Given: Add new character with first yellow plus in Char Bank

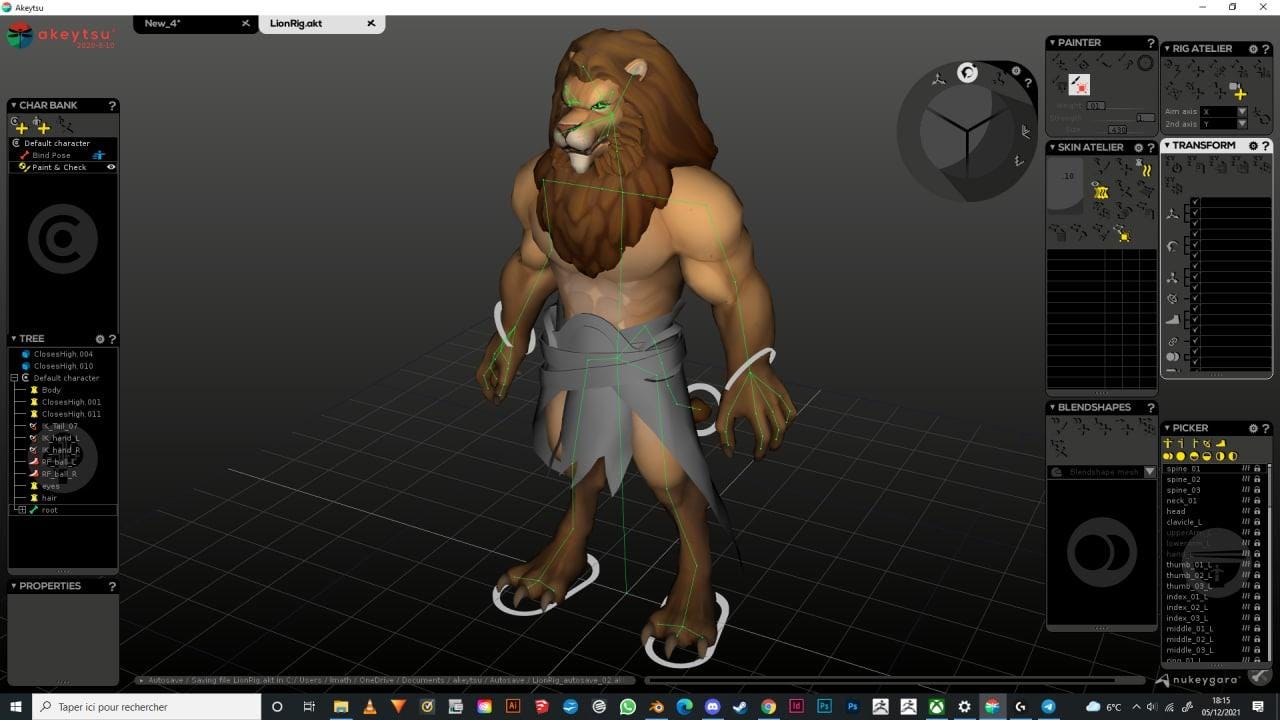Looking at the screenshot, I should click(x=21, y=127).
